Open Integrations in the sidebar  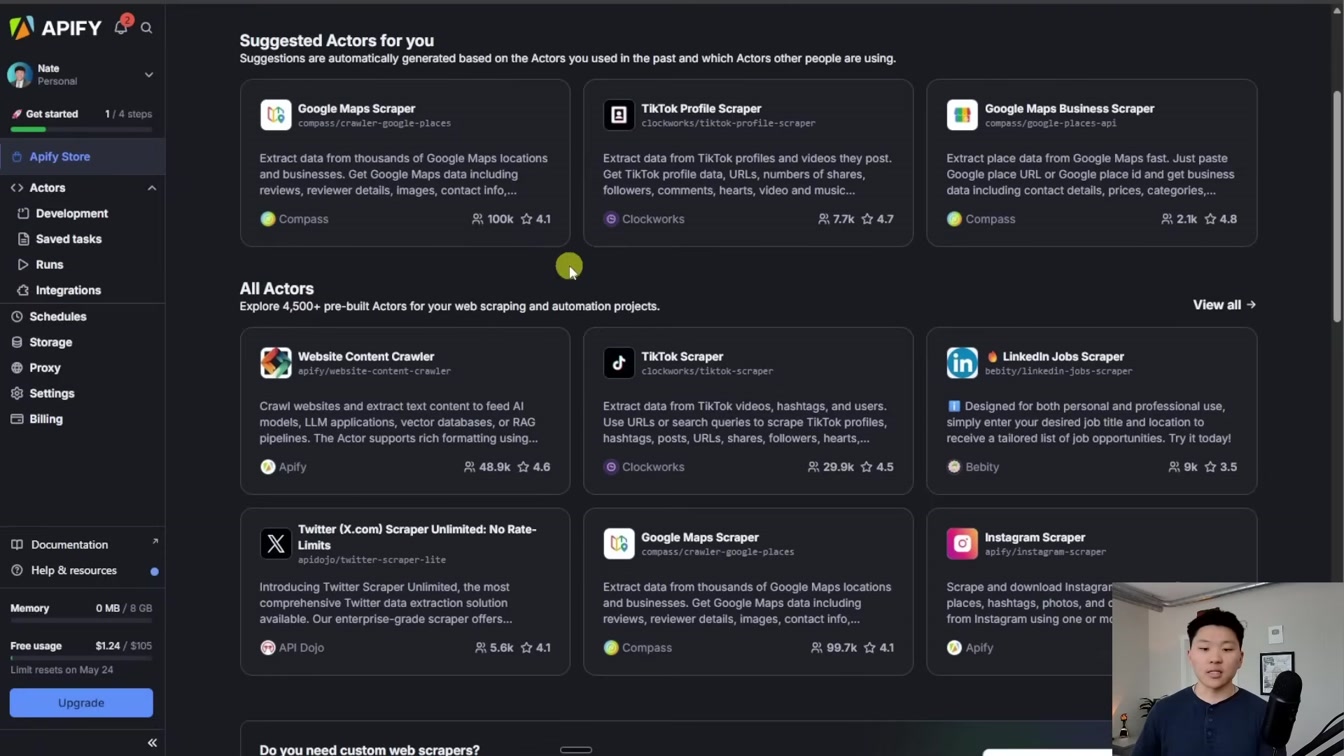tap(68, 290)
